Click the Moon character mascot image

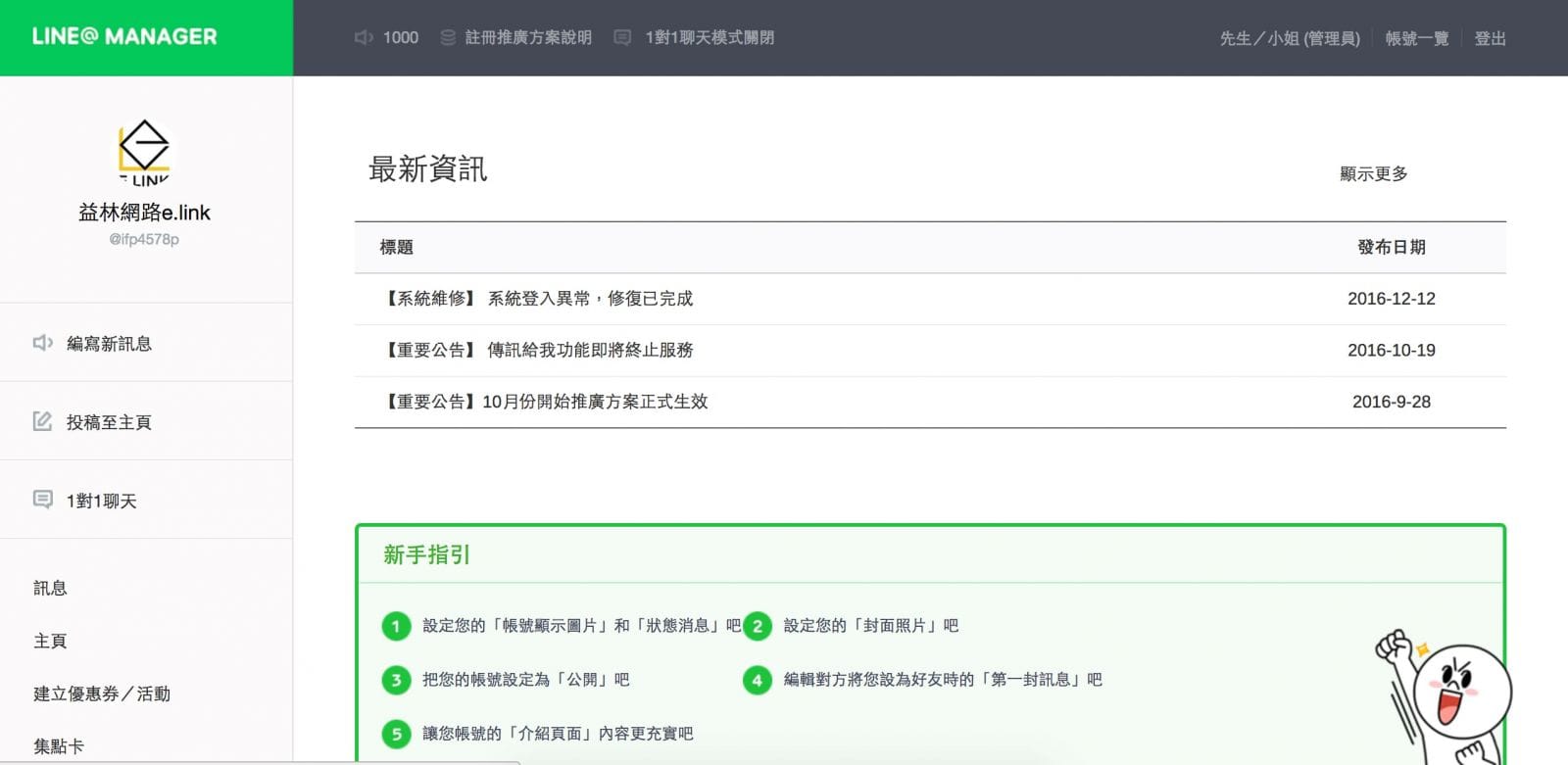tap(1444, 696)
